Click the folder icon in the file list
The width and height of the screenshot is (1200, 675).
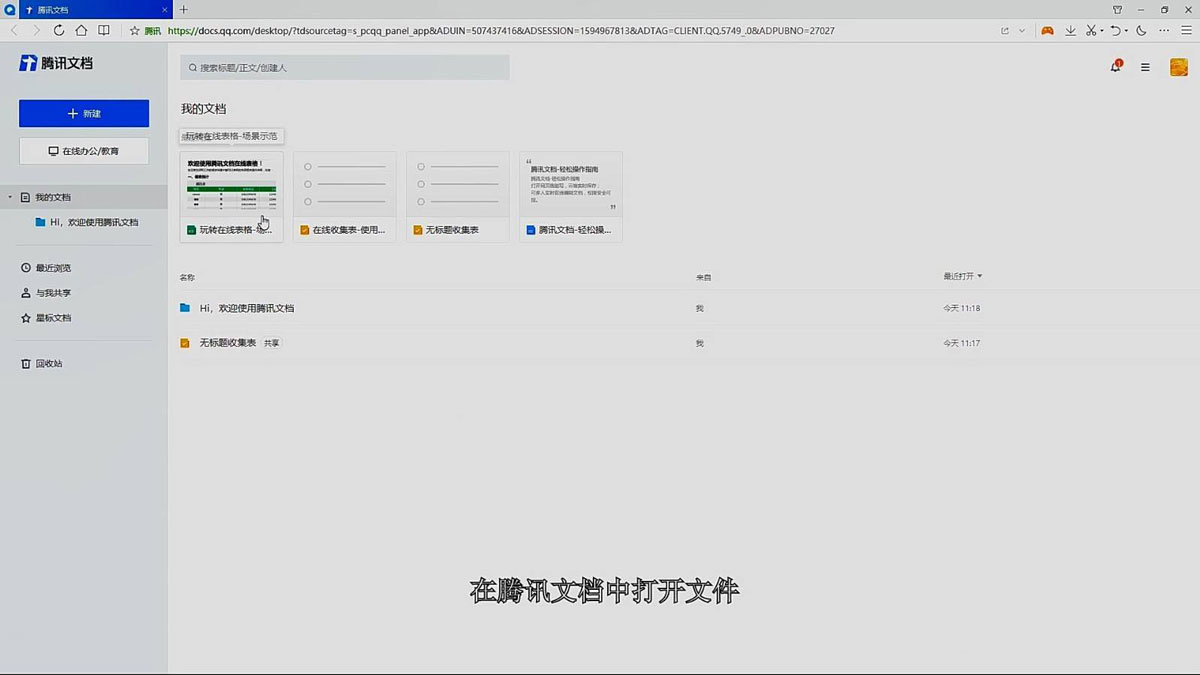(185, 308)
